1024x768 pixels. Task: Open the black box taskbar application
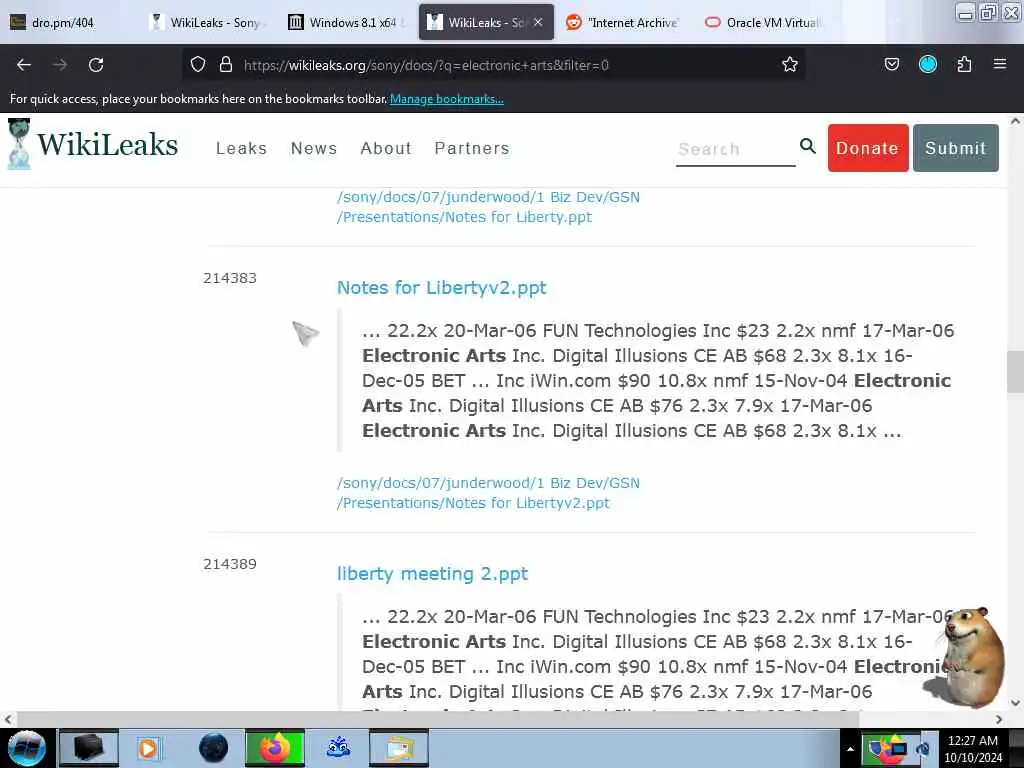click(x=89, y=748)
